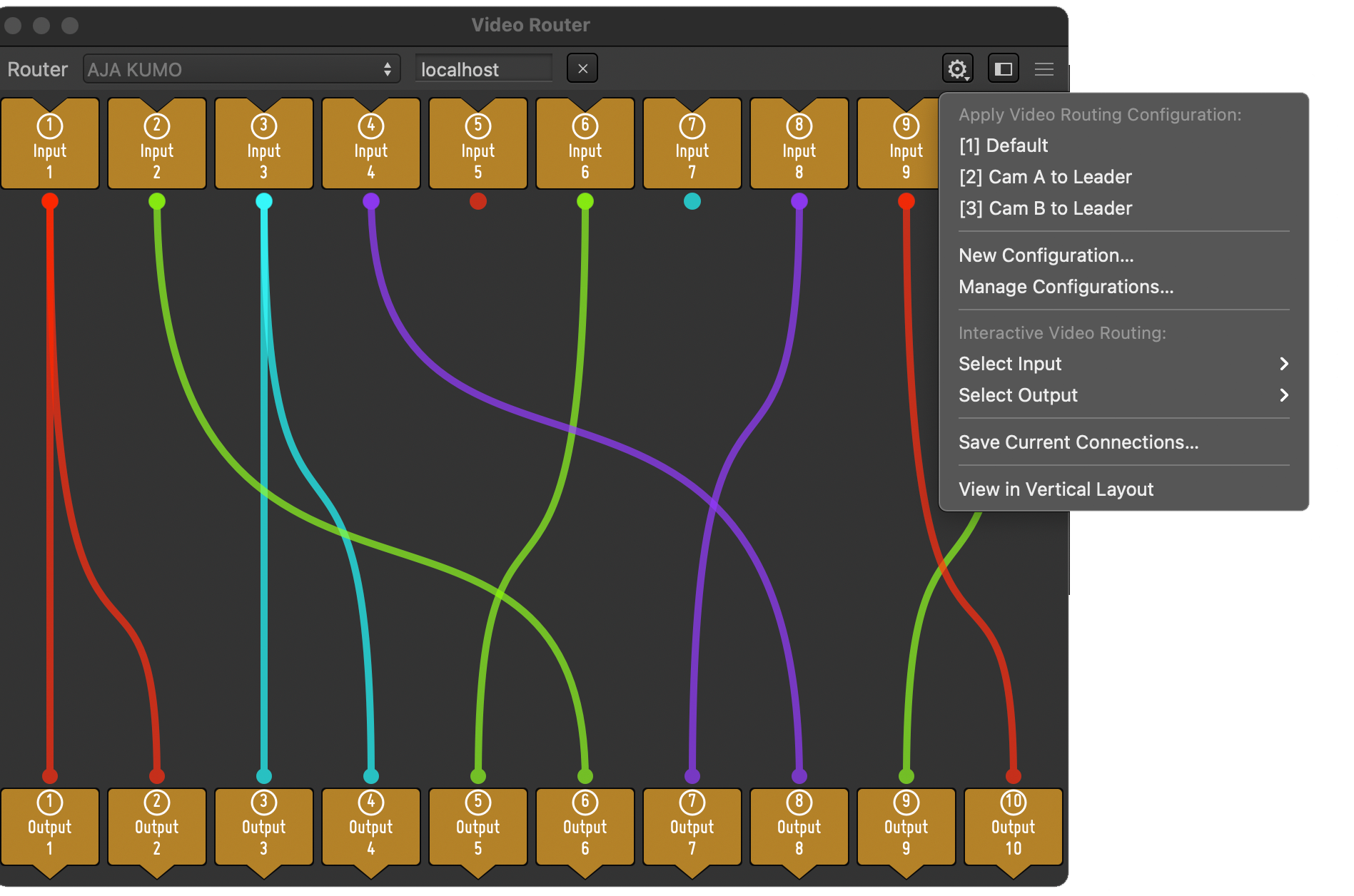
Task: Select the Input 5 block
Action: 478,146
